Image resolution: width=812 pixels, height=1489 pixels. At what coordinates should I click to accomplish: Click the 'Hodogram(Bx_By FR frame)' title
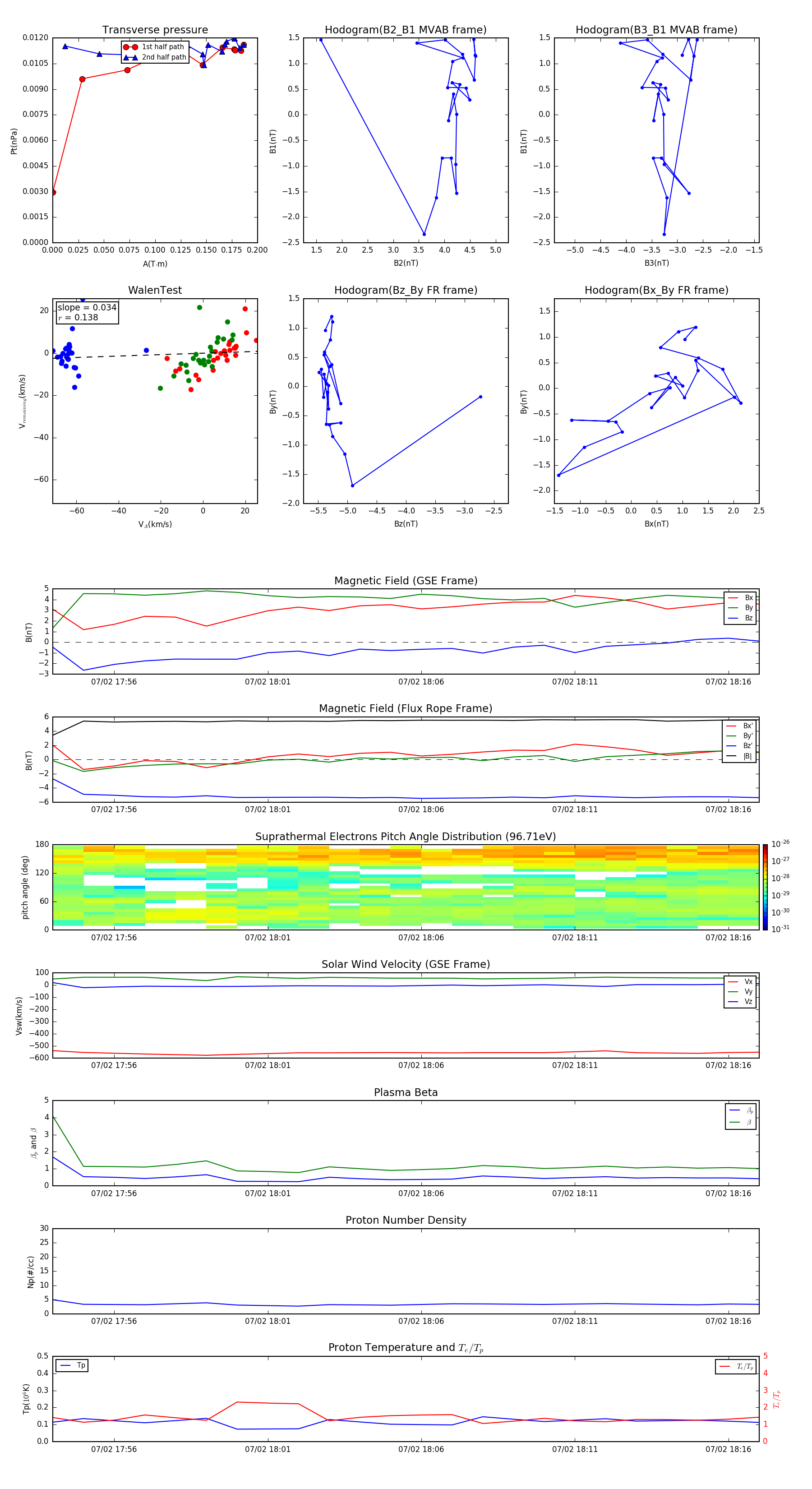[656, 290]
